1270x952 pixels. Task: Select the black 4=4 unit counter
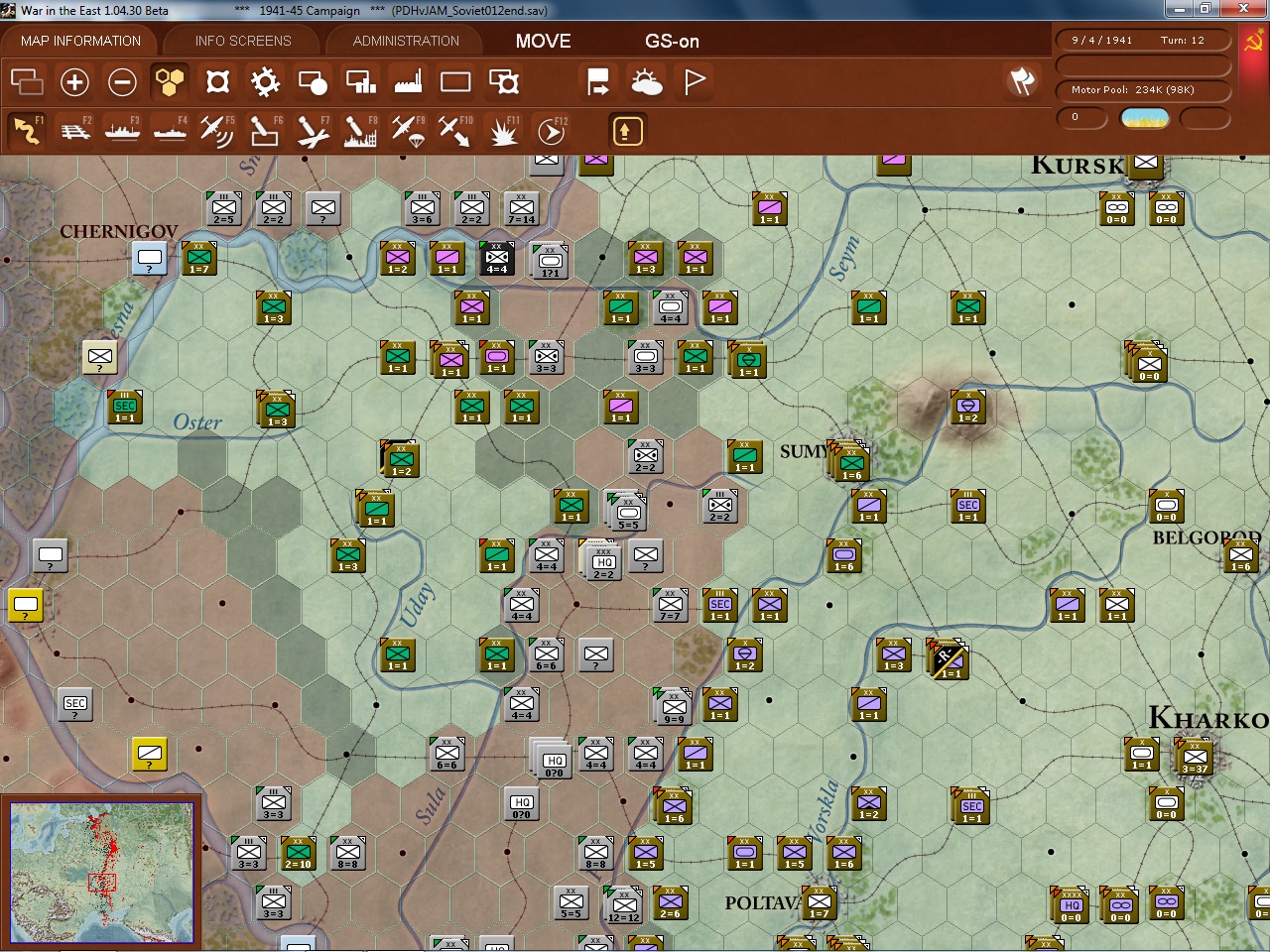(496, 259)
